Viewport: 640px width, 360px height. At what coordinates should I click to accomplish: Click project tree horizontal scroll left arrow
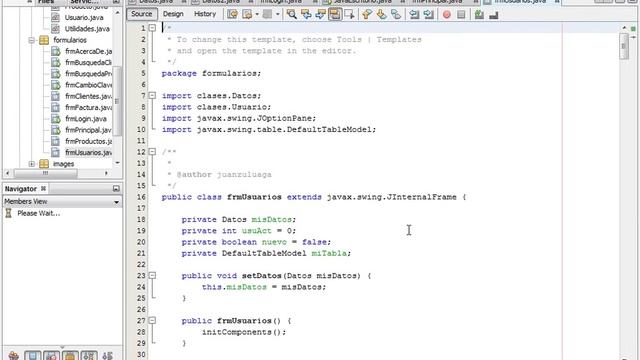(8, 173)
